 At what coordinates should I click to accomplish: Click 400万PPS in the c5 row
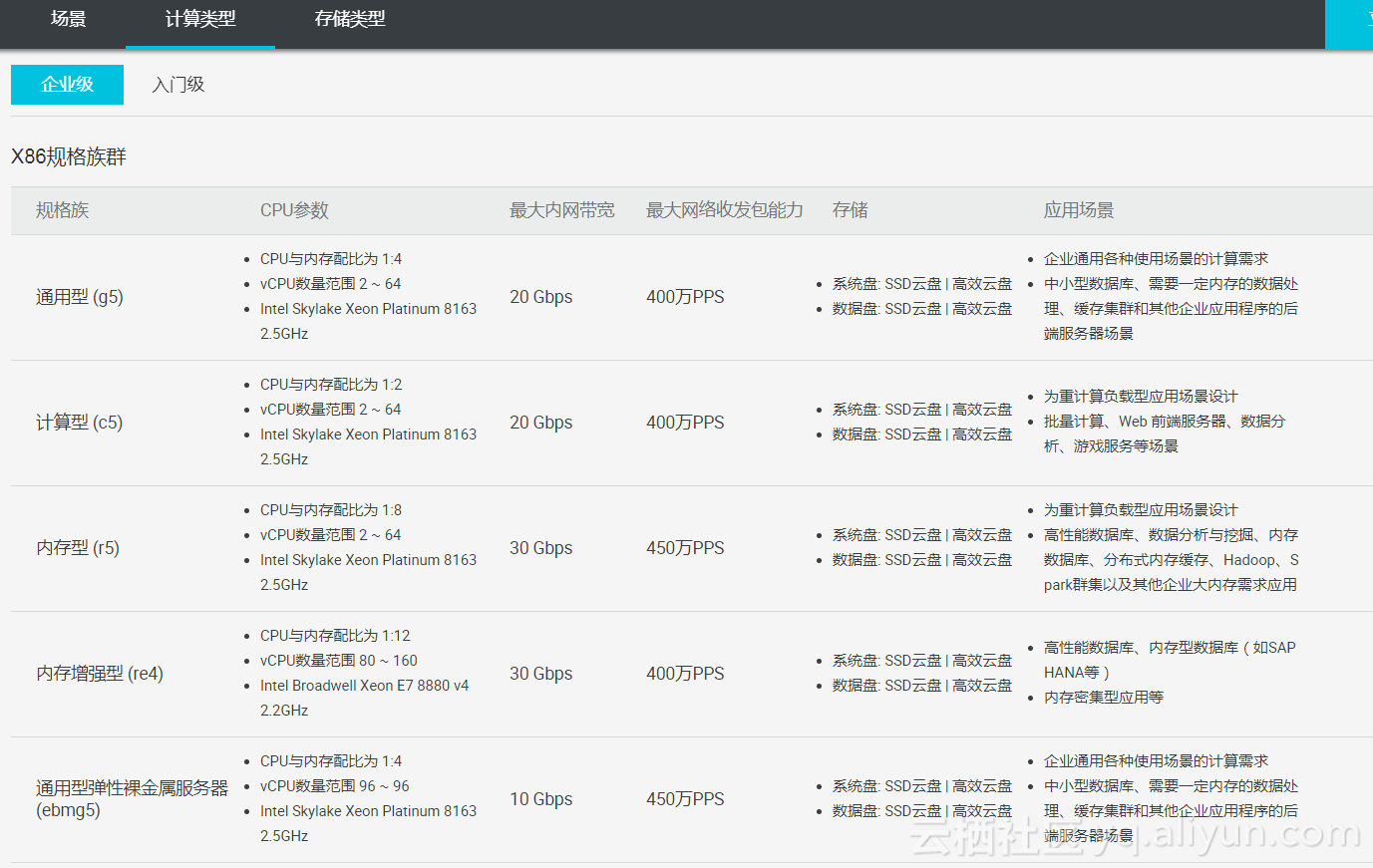(685, 423)
